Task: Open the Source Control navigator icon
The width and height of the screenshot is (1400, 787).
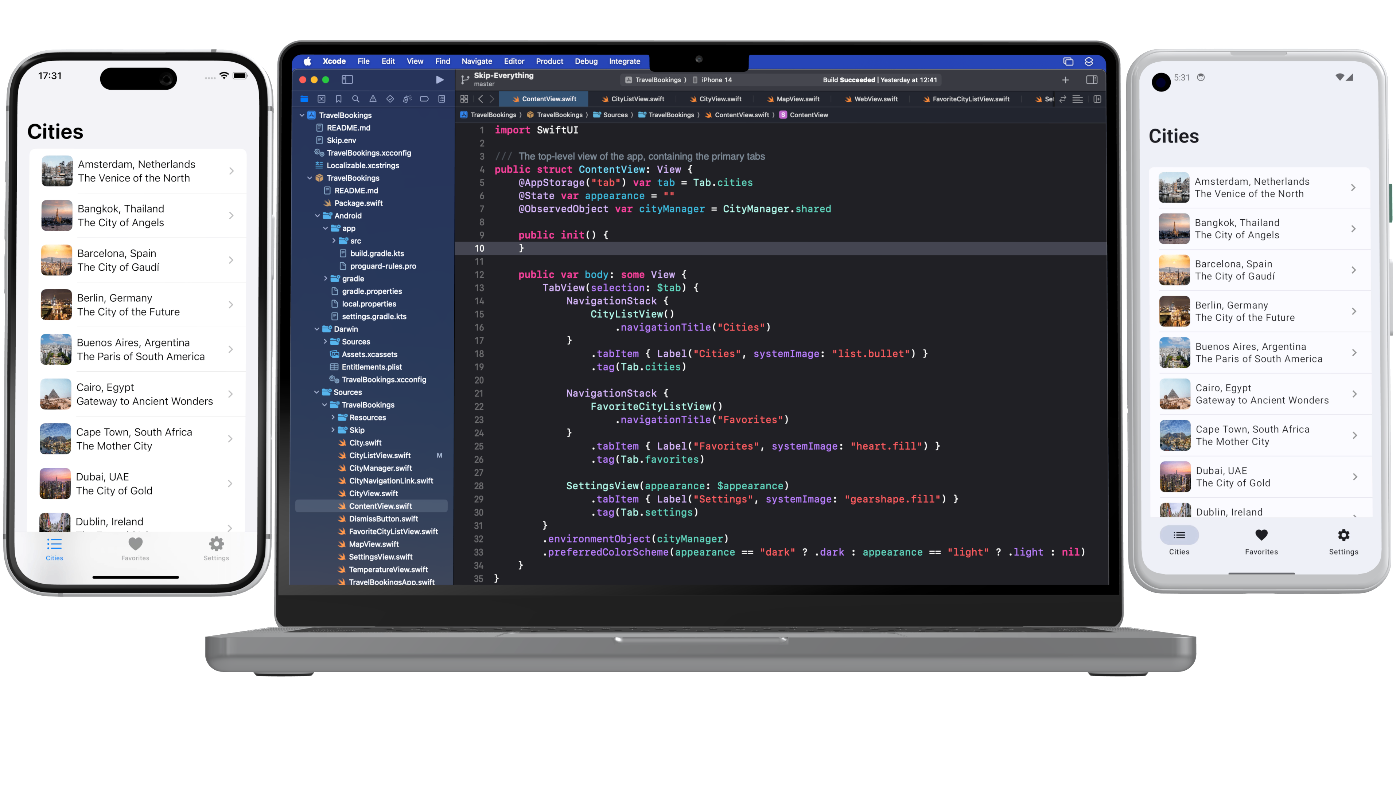Action: [321, 99]
